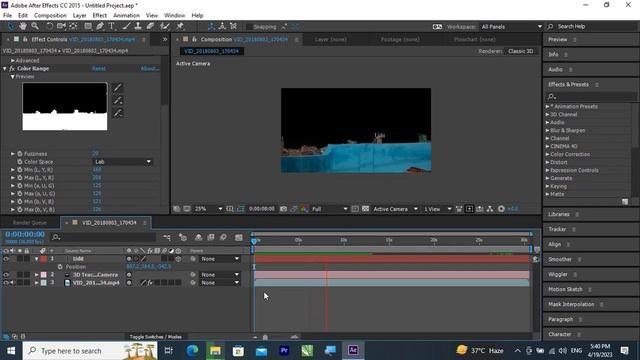Open Microsoft Edge from the taskbar
Viewport: 640px width, 360px height.
coord(192,350)
